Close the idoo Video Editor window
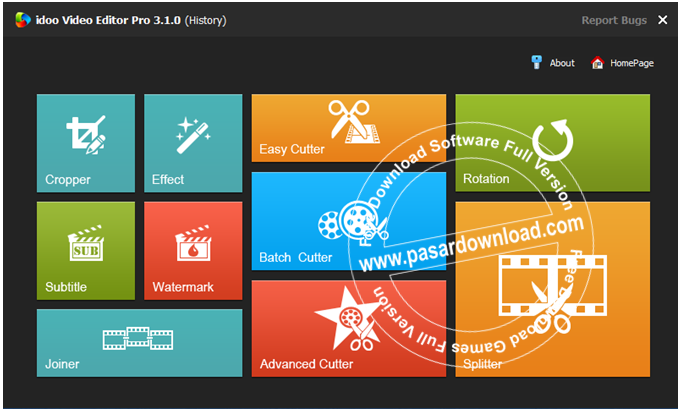Screen dimensions: 681x411 click(662, 20)
